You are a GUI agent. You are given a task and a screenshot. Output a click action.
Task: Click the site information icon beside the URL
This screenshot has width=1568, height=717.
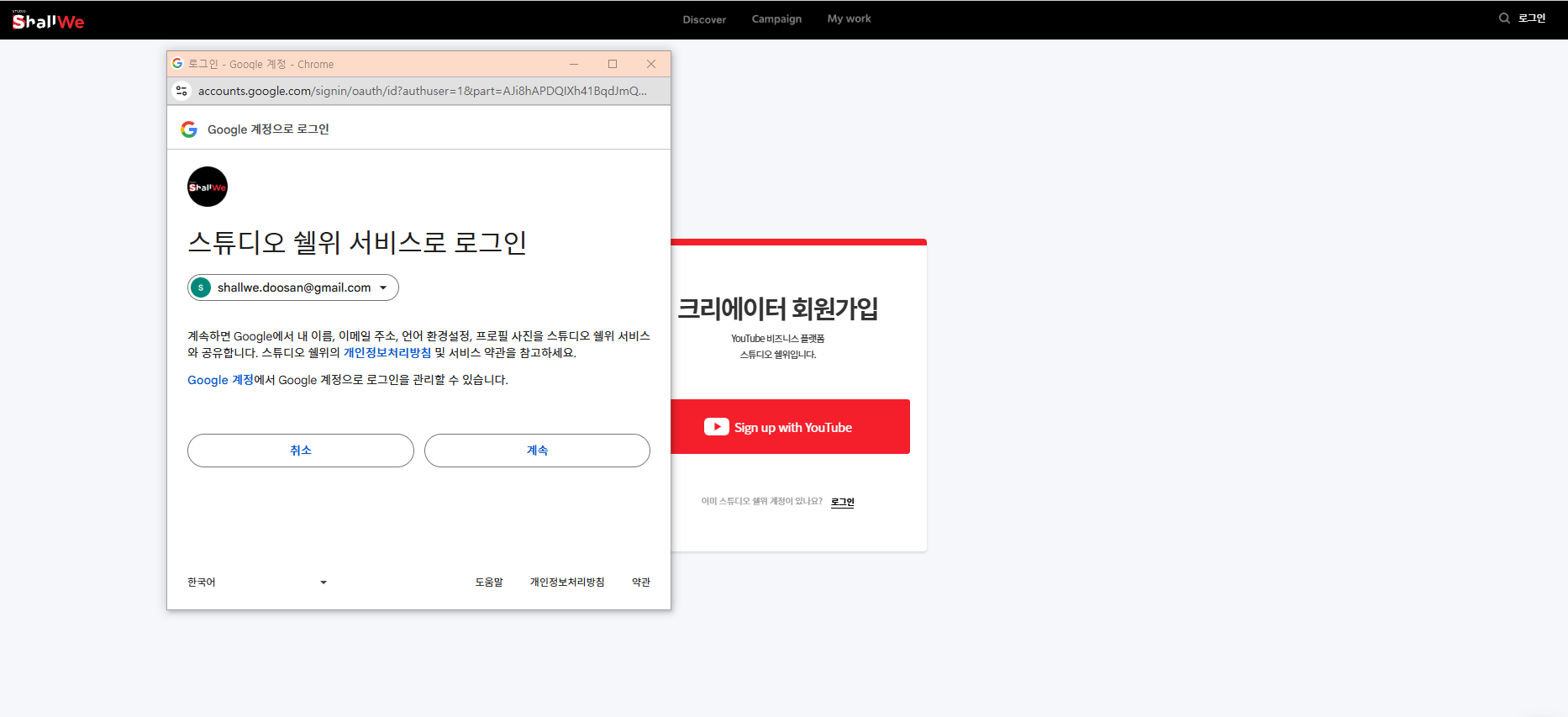click(x=182, y=91)
